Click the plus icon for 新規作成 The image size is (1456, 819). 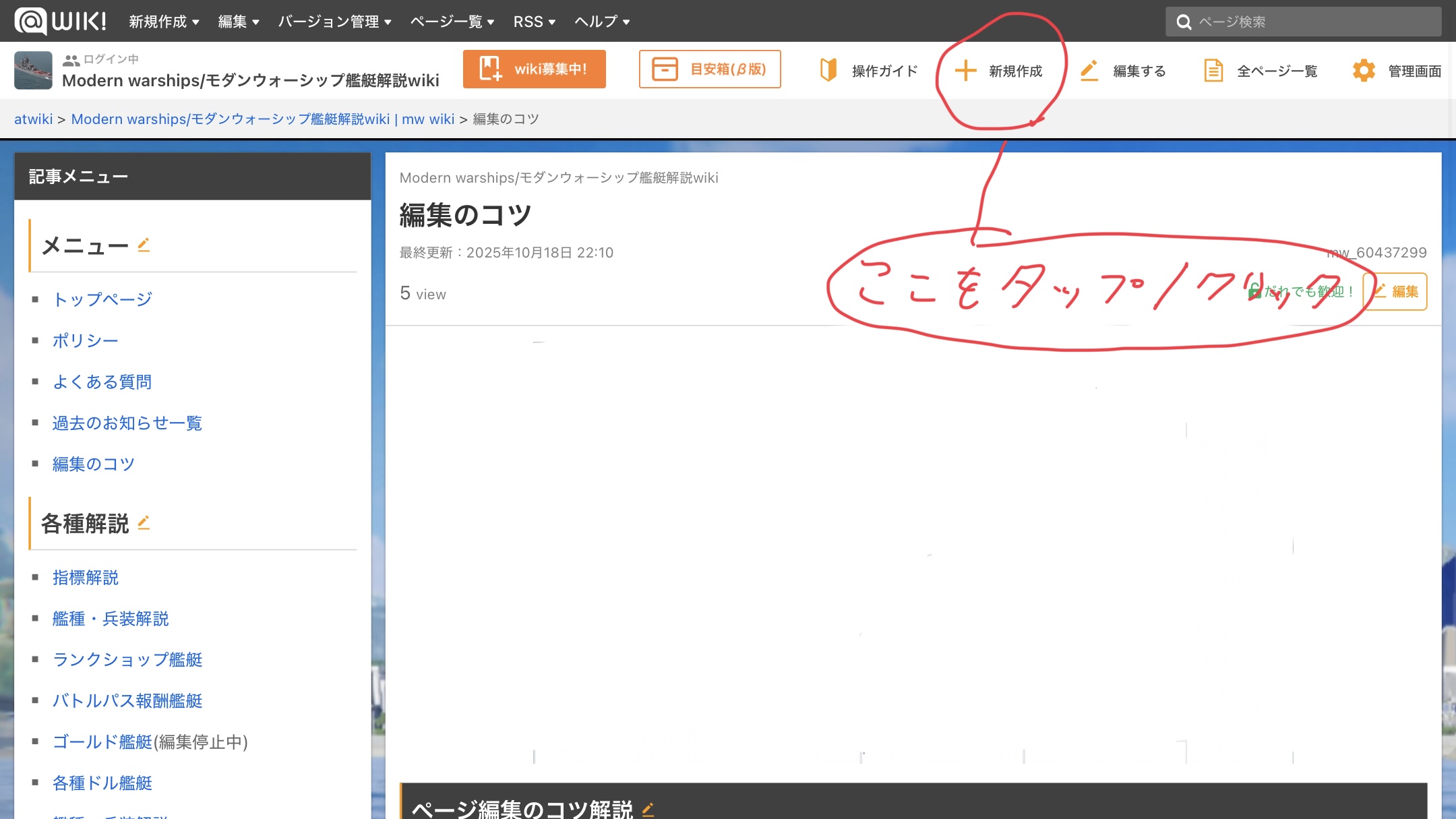[x=965, y=70]
